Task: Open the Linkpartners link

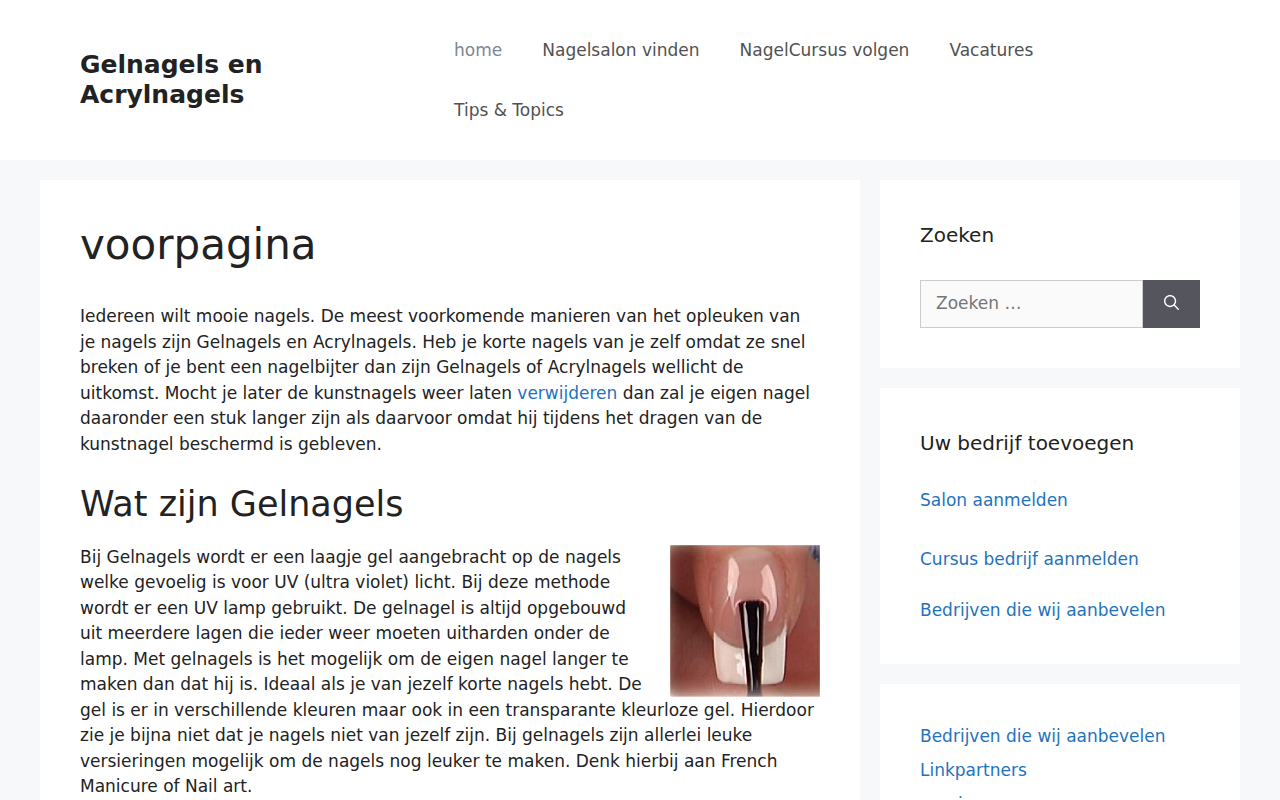Action: [x=973, y=770]
